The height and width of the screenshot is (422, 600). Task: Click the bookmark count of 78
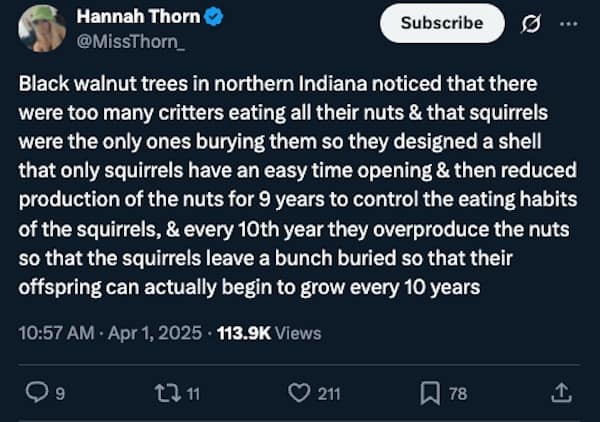461,394
